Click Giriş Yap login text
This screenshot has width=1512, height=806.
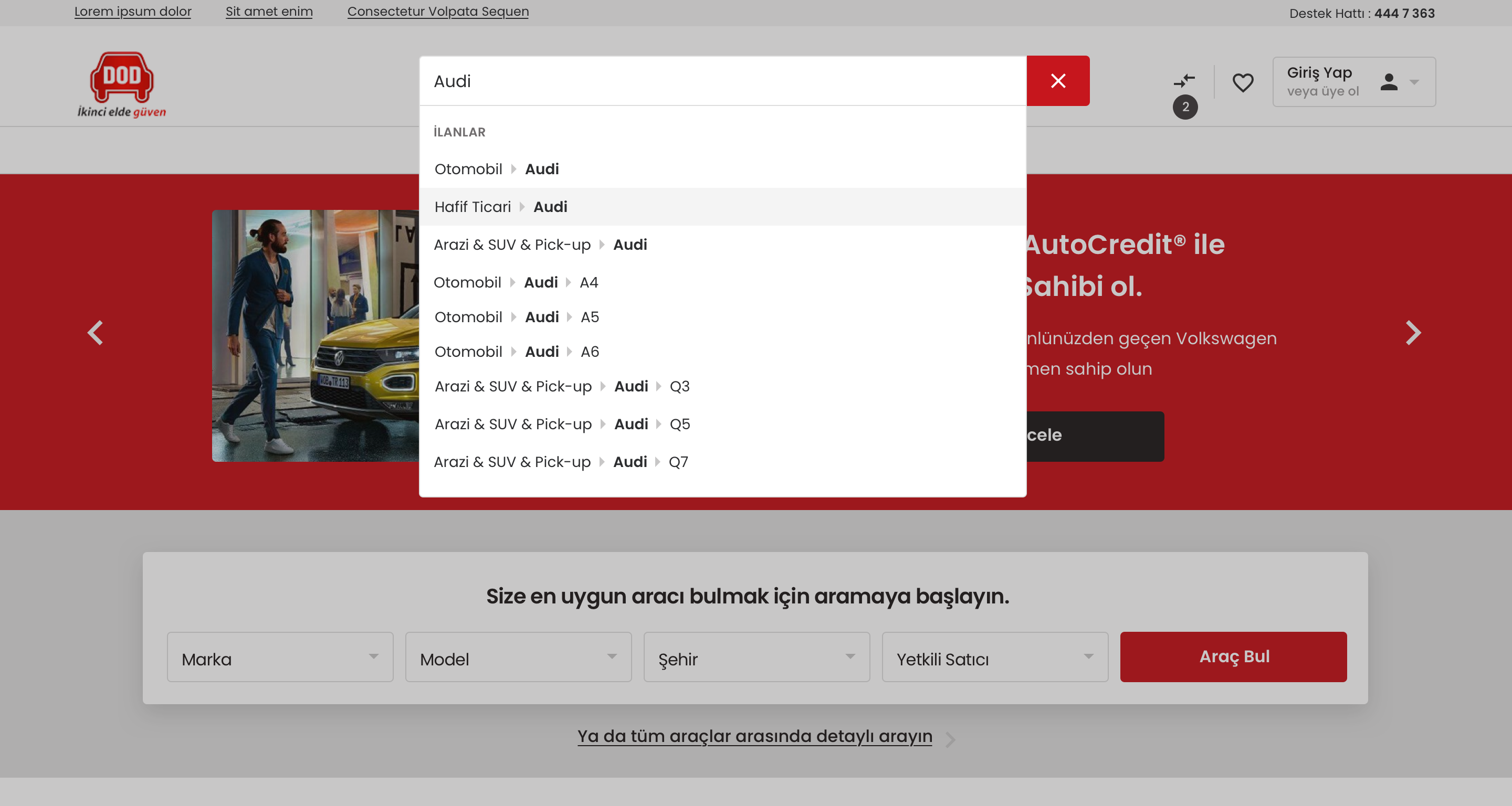[x=1319, y=73]
